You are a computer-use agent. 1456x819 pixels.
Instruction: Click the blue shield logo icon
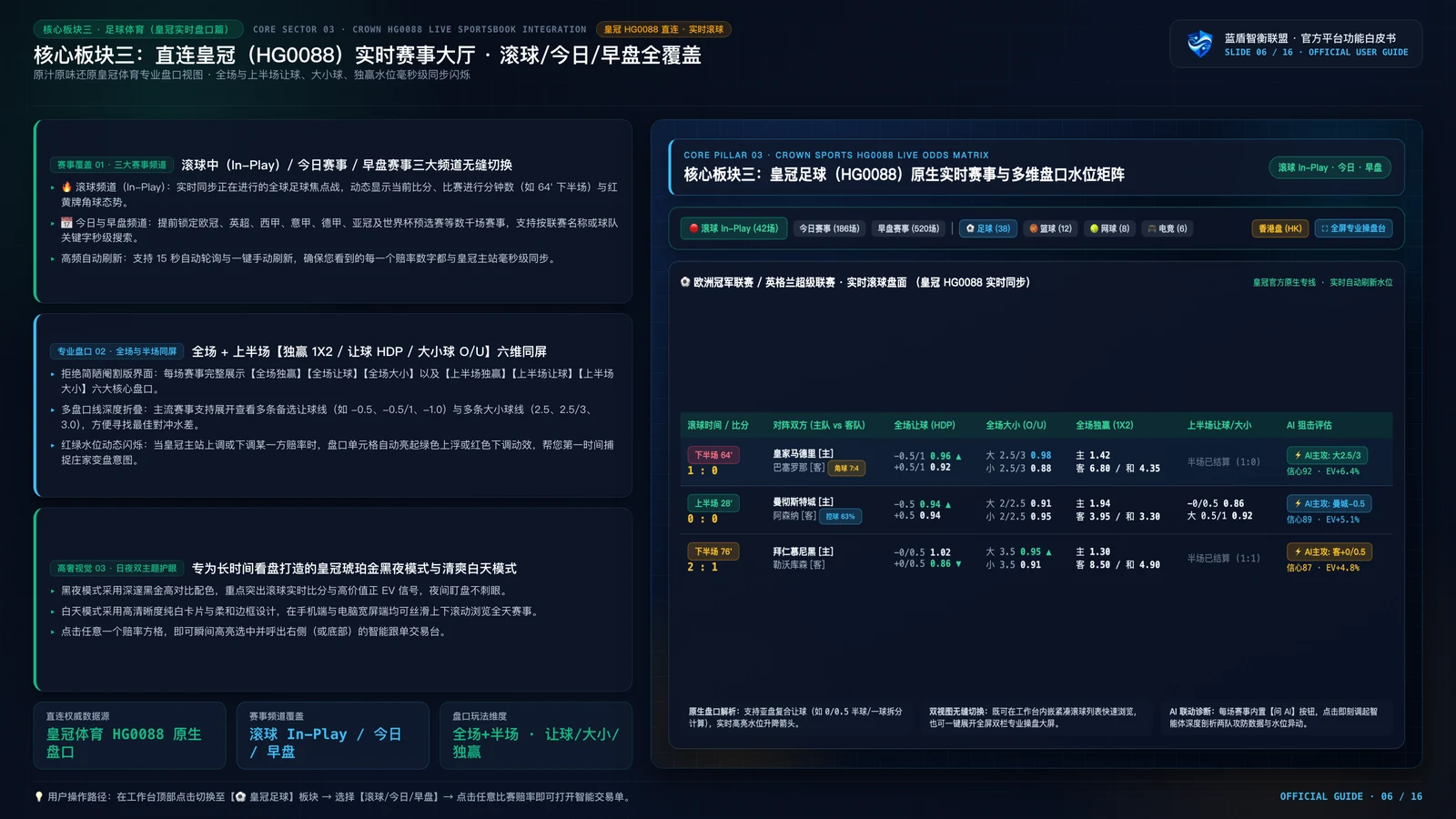1200,43
